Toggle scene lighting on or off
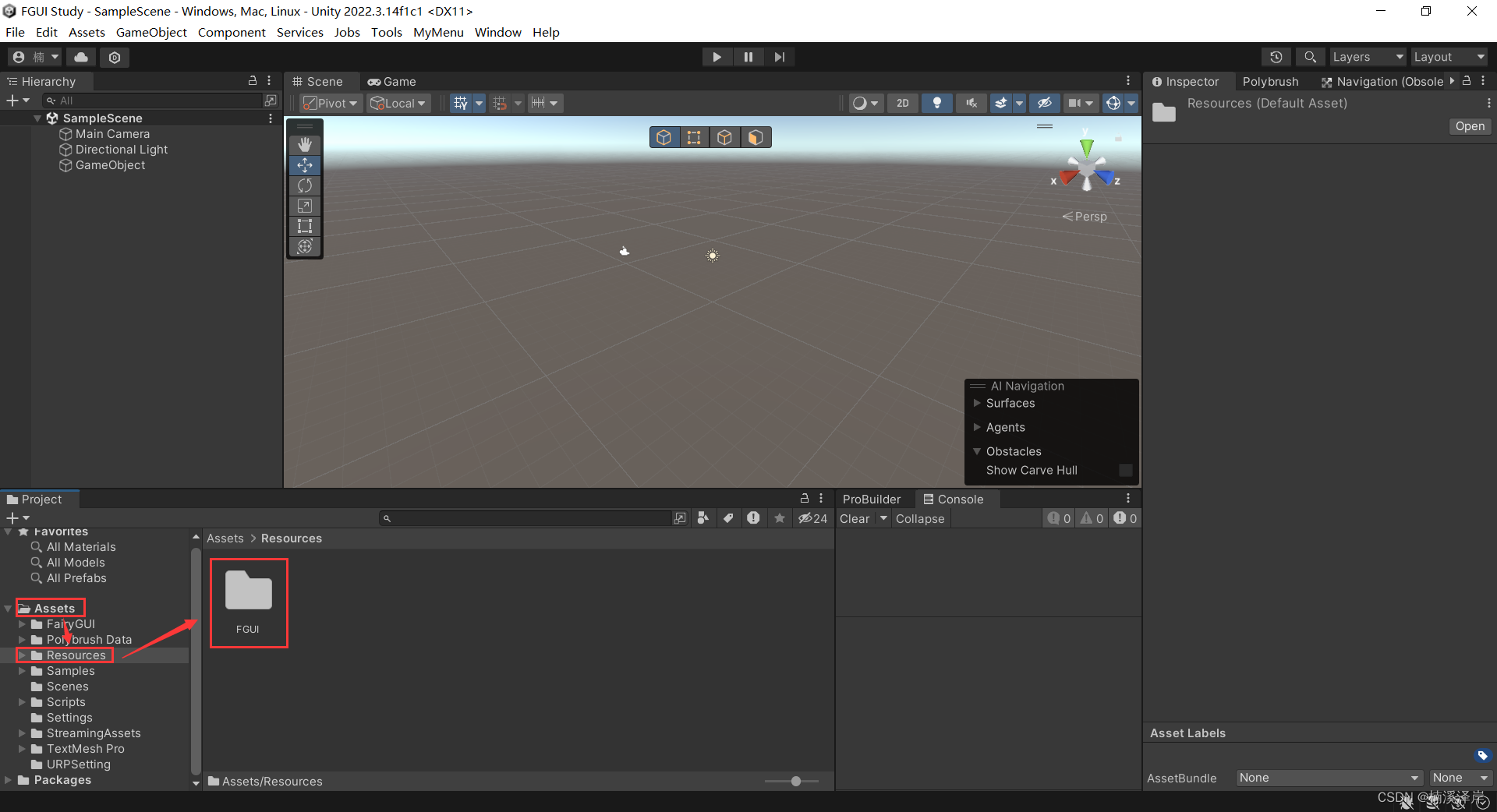Screen dimensions: 1497x812 tap(937, 103)
